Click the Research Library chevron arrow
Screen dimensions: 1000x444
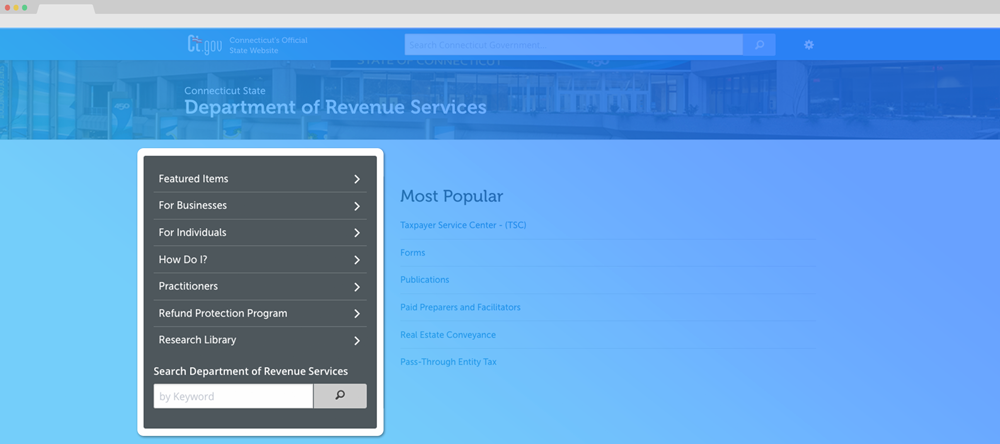(357, 340)
